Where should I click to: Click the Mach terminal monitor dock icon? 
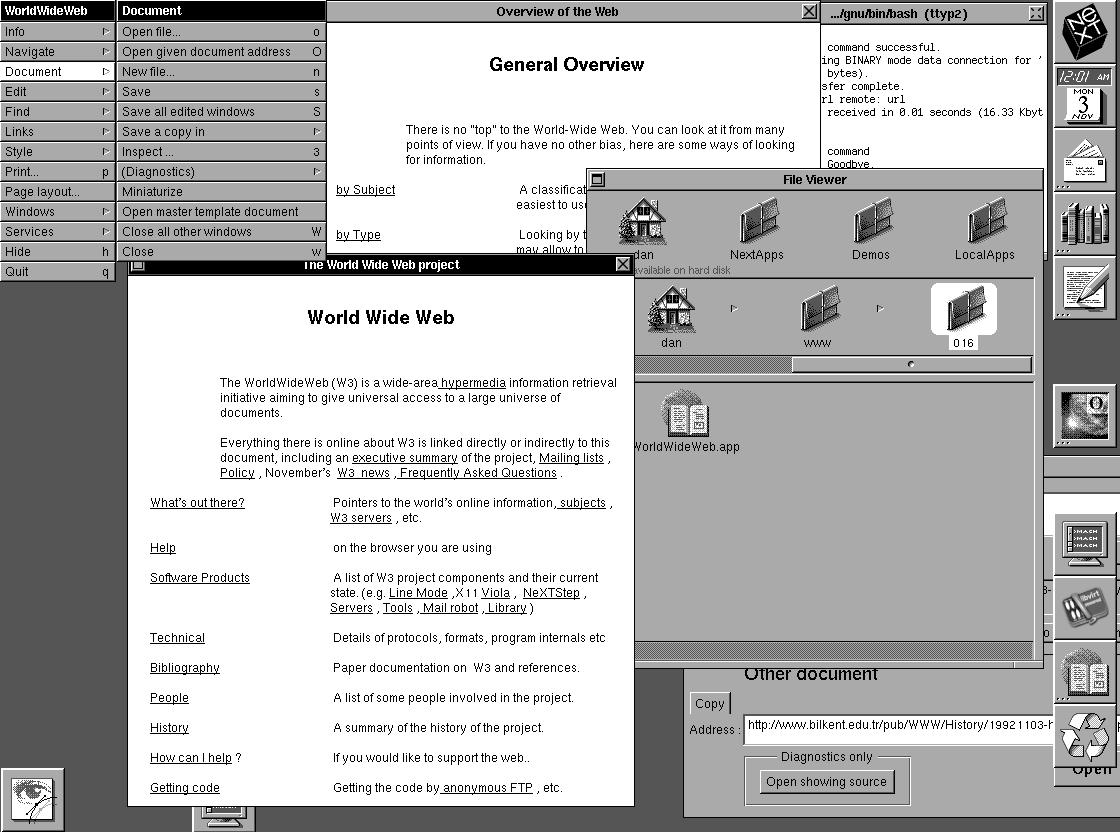click(1085, 545)
